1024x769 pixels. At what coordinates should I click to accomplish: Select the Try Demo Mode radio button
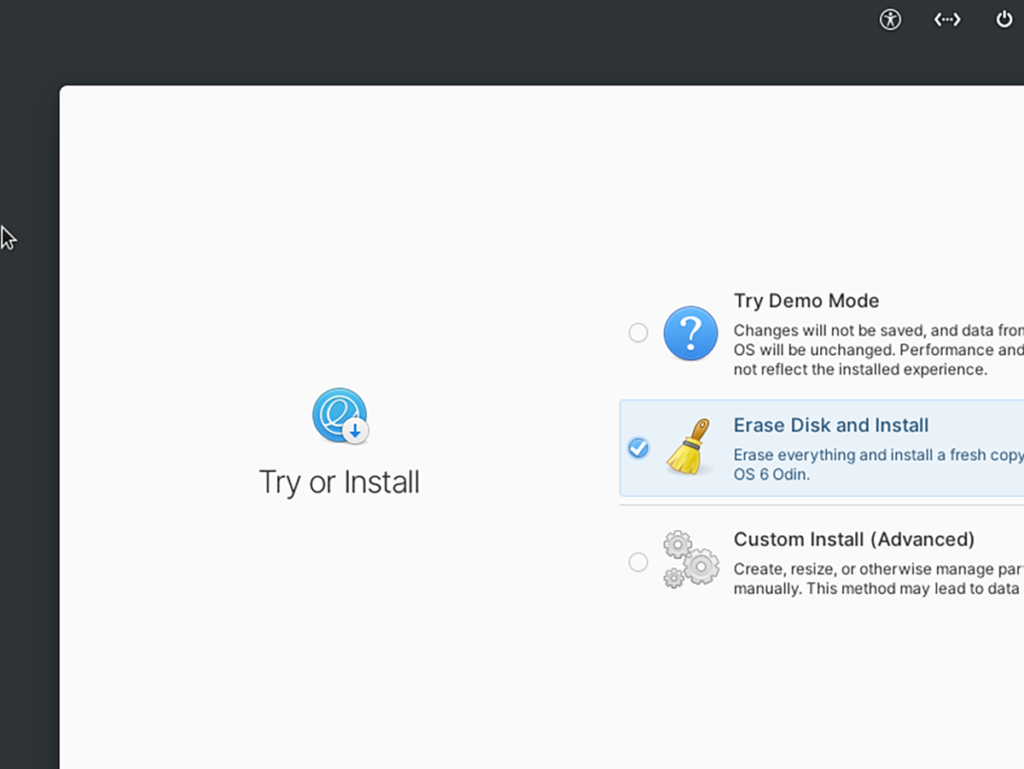coord(638,333)
